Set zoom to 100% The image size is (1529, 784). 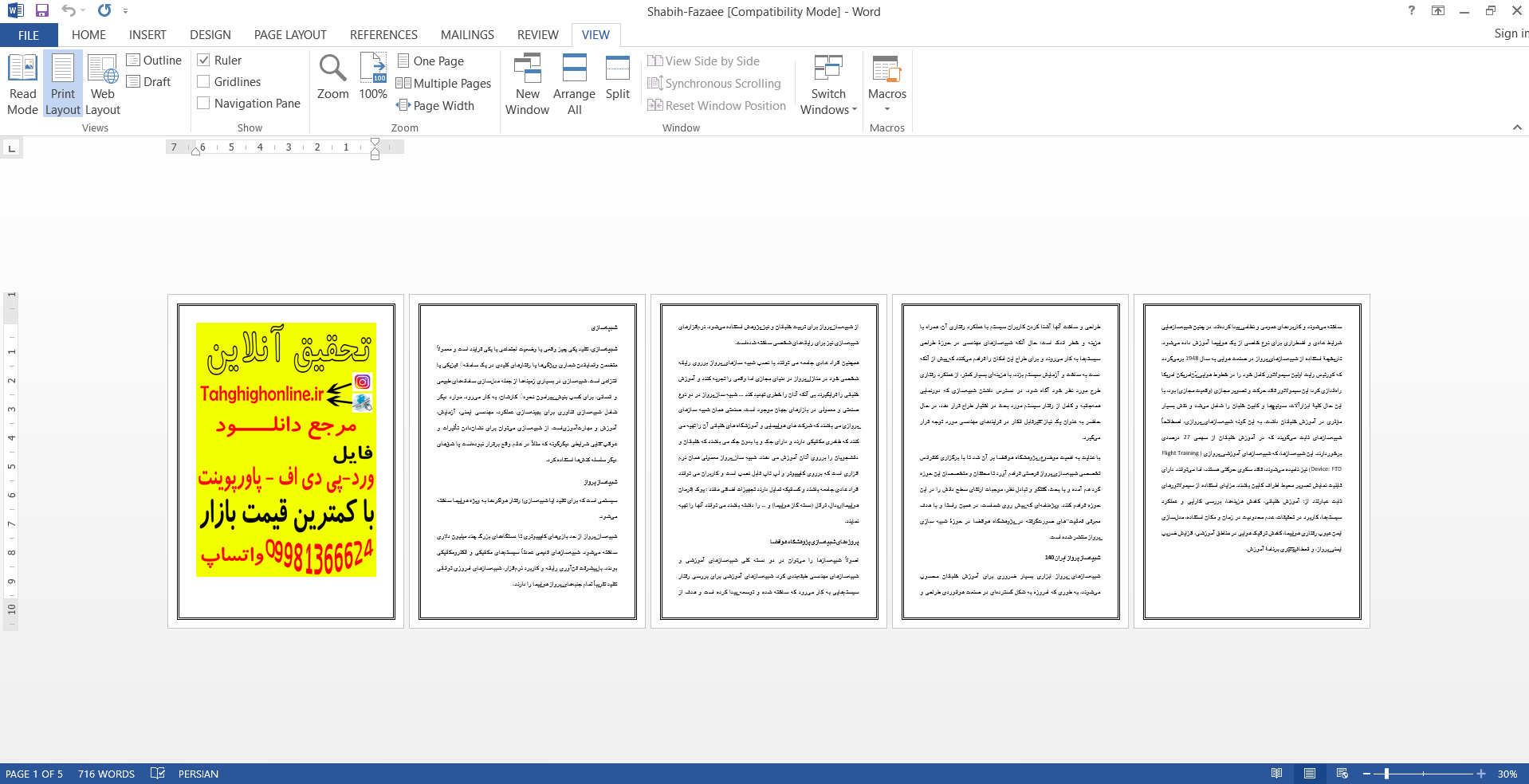[x=373, y=77]
